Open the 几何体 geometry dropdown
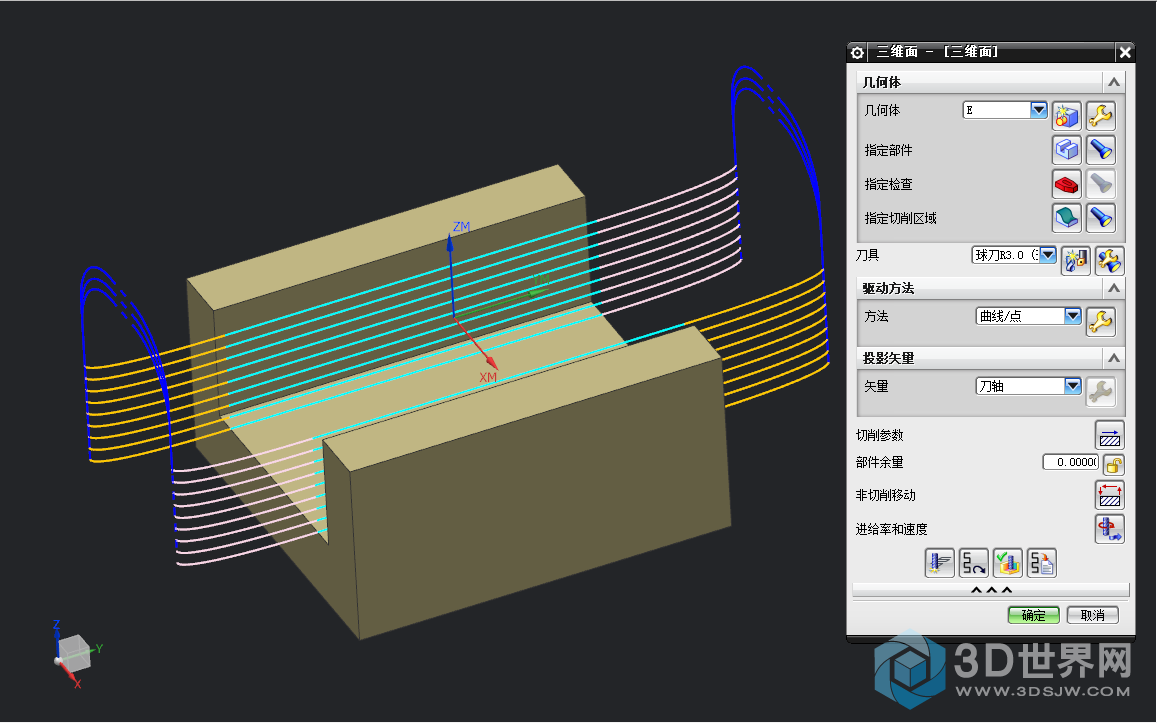 click(x=1039, y=110)
